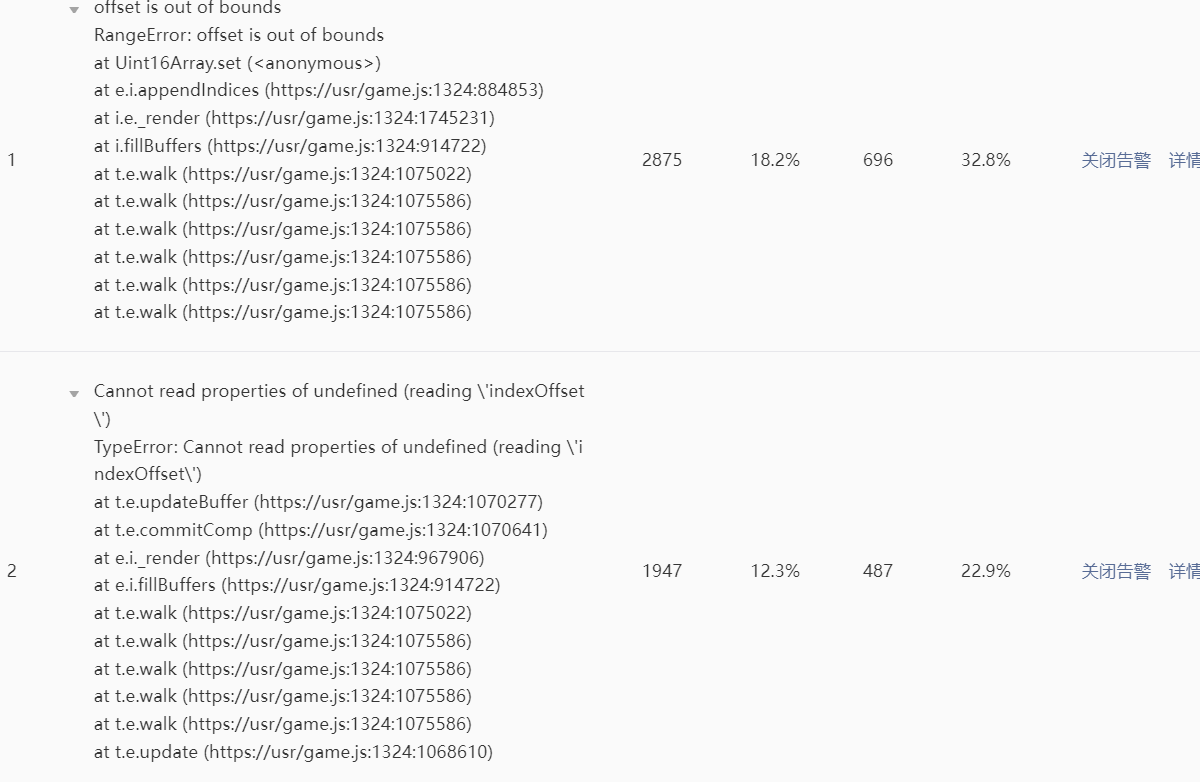Click the 22.9% percentage value
Viewport: 1200px width, 782px height.
(986, 571)
